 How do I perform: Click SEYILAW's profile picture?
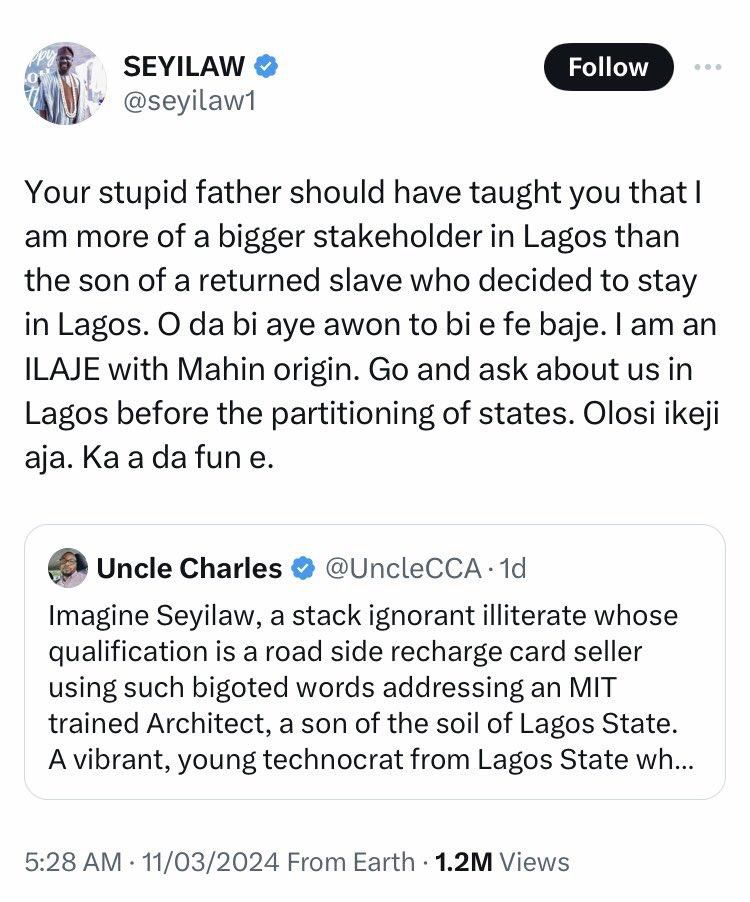tap(64, 83)
